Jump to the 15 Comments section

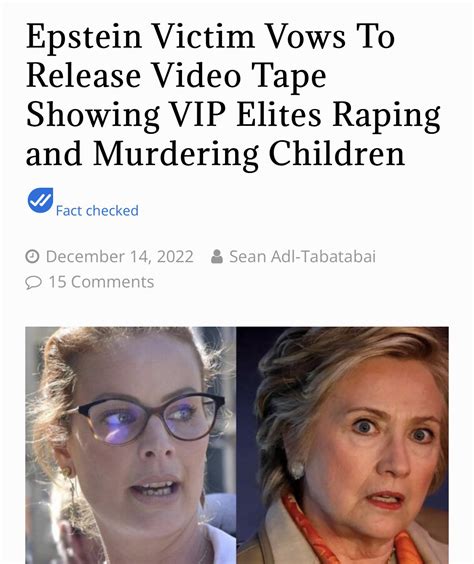(x=101, y=282)
